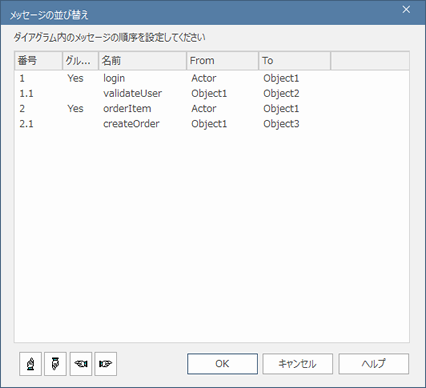
Task: Sort by the 番号 column header
Action: pos(38,61)
